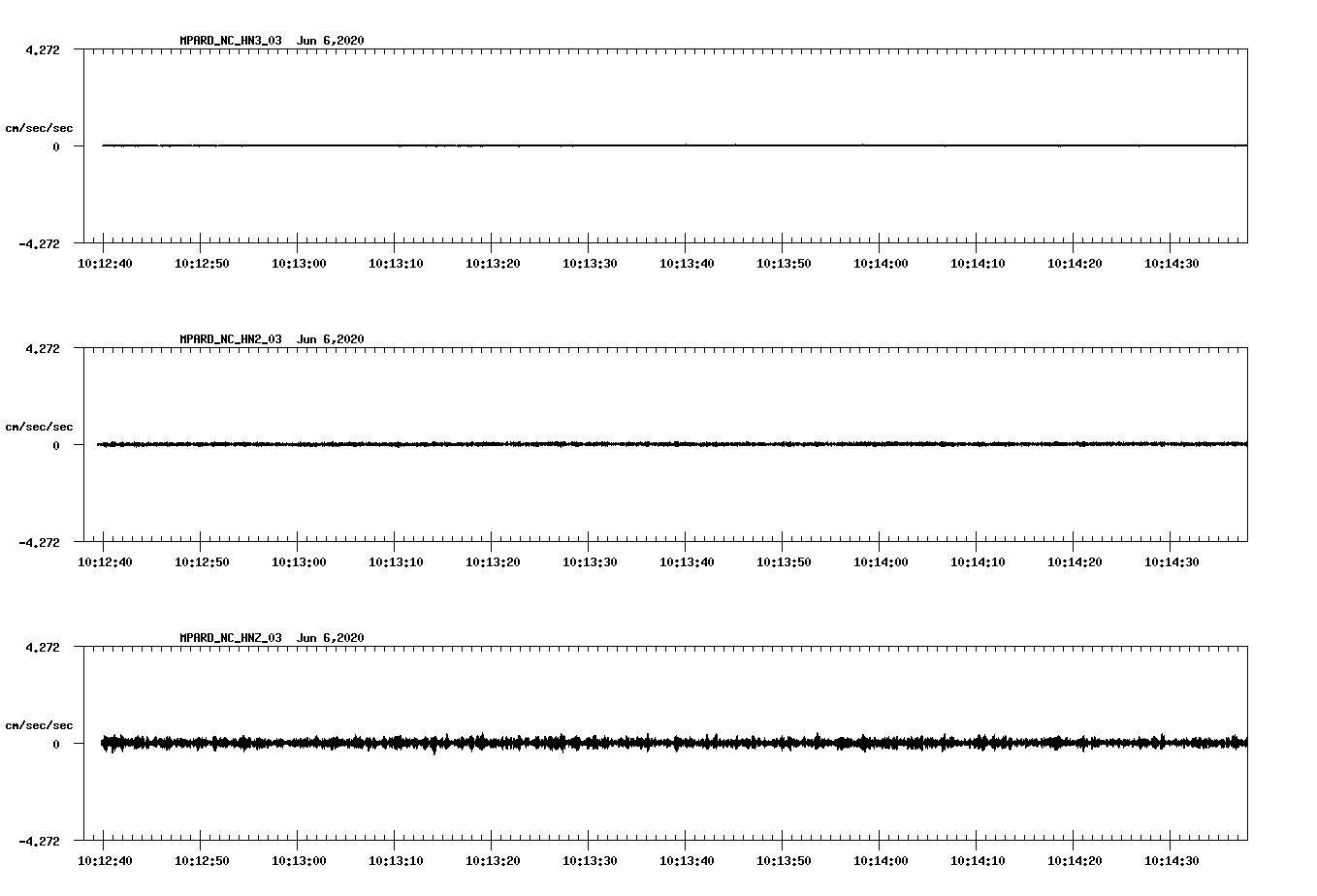Select 10:12:40 tick label under HN2 plot
The width and height of the screenshot is (1317, 896).
pos(105,562)
